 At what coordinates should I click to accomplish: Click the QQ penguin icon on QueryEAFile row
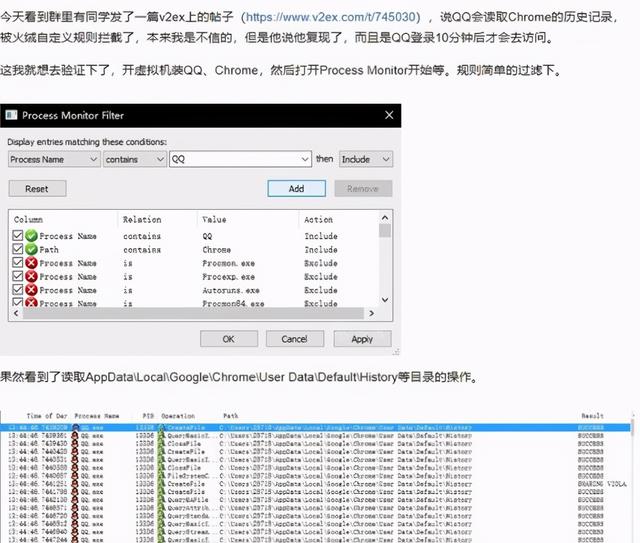click(x=75, y=499)
